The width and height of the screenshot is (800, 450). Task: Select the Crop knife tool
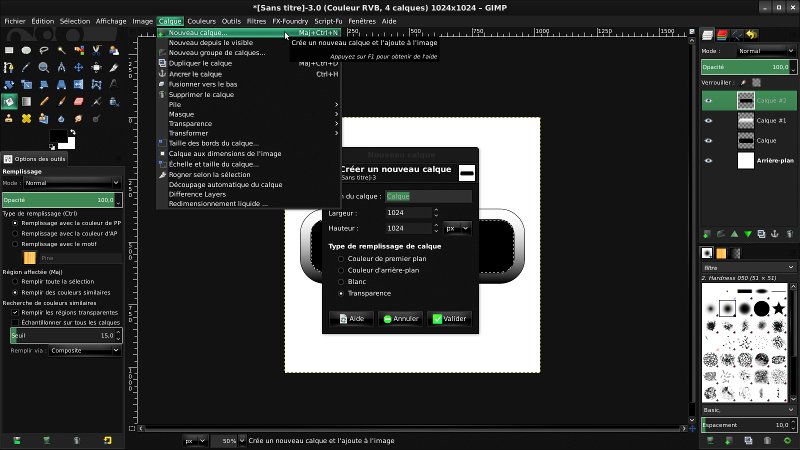click(x=114, y=67)
